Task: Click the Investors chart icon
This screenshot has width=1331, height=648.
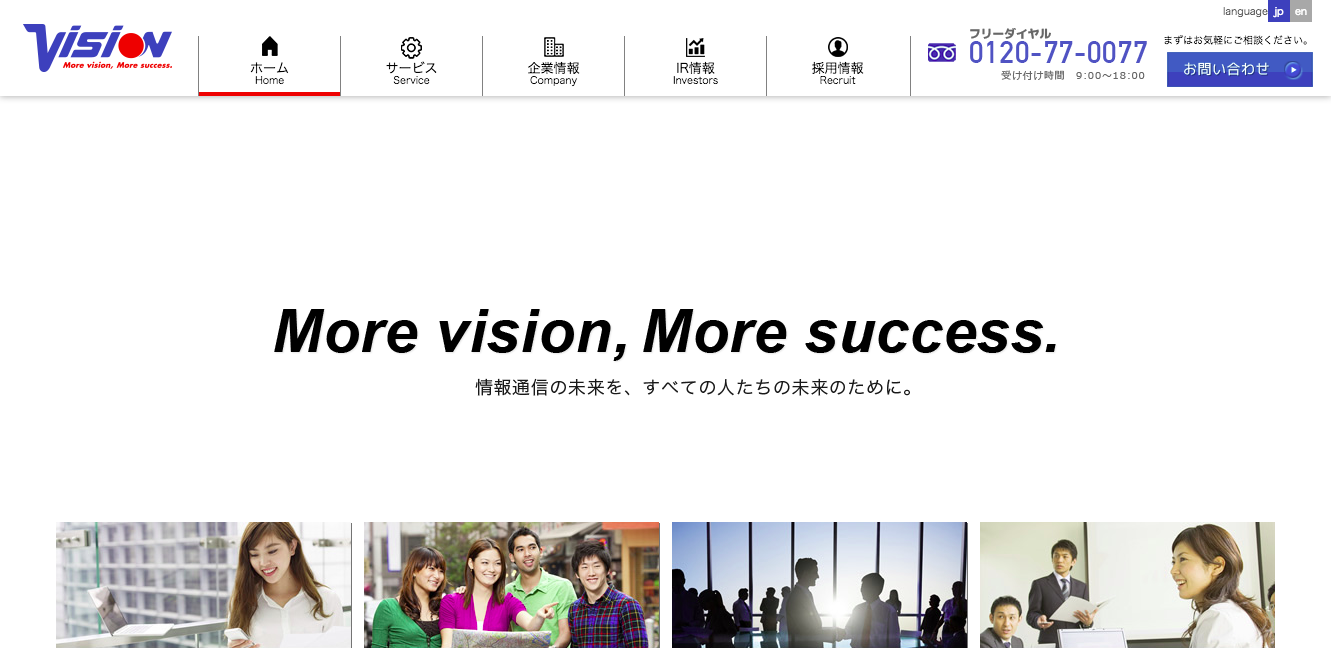Action: point(695,47)
